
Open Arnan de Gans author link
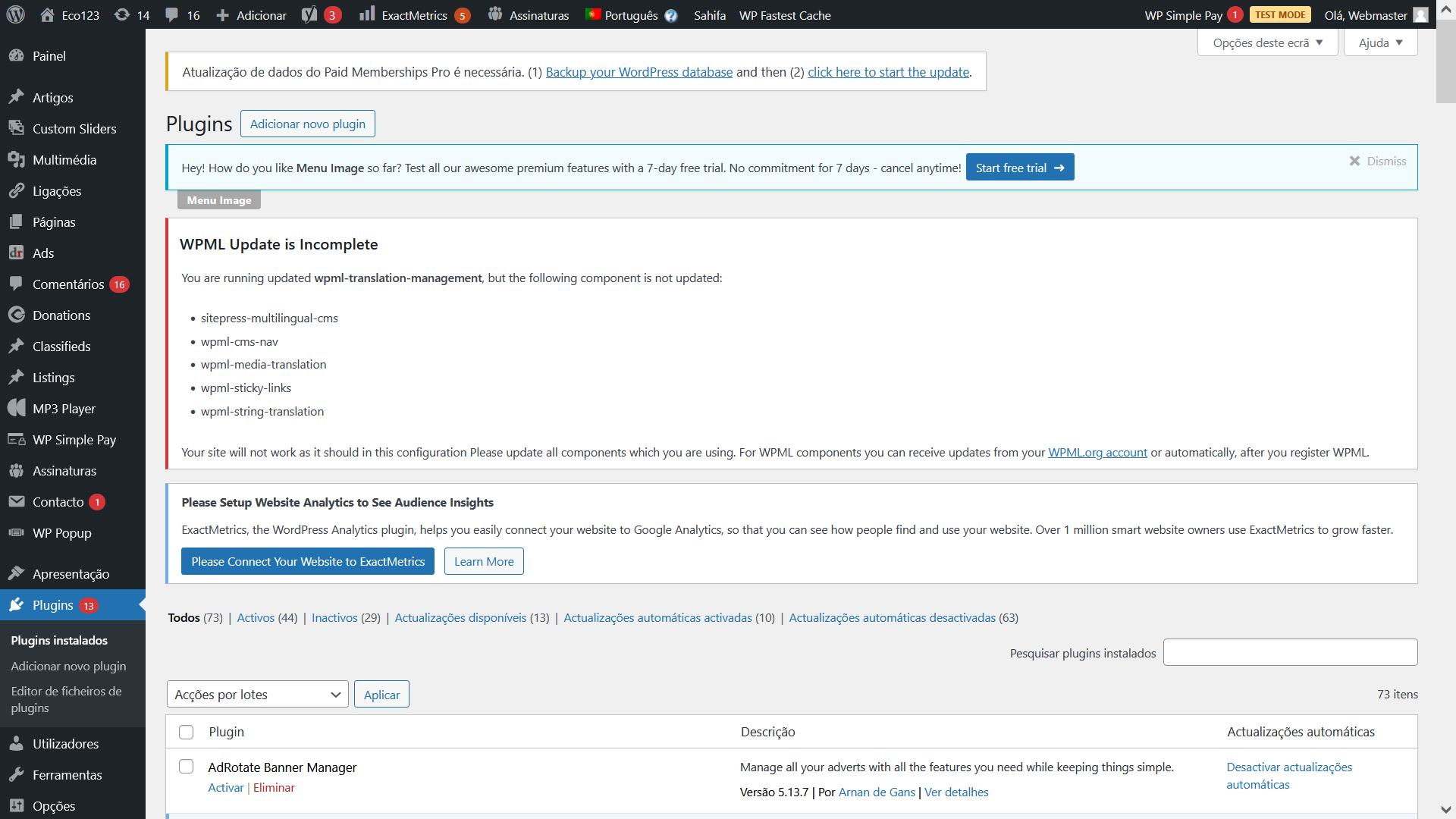[877, 792]
